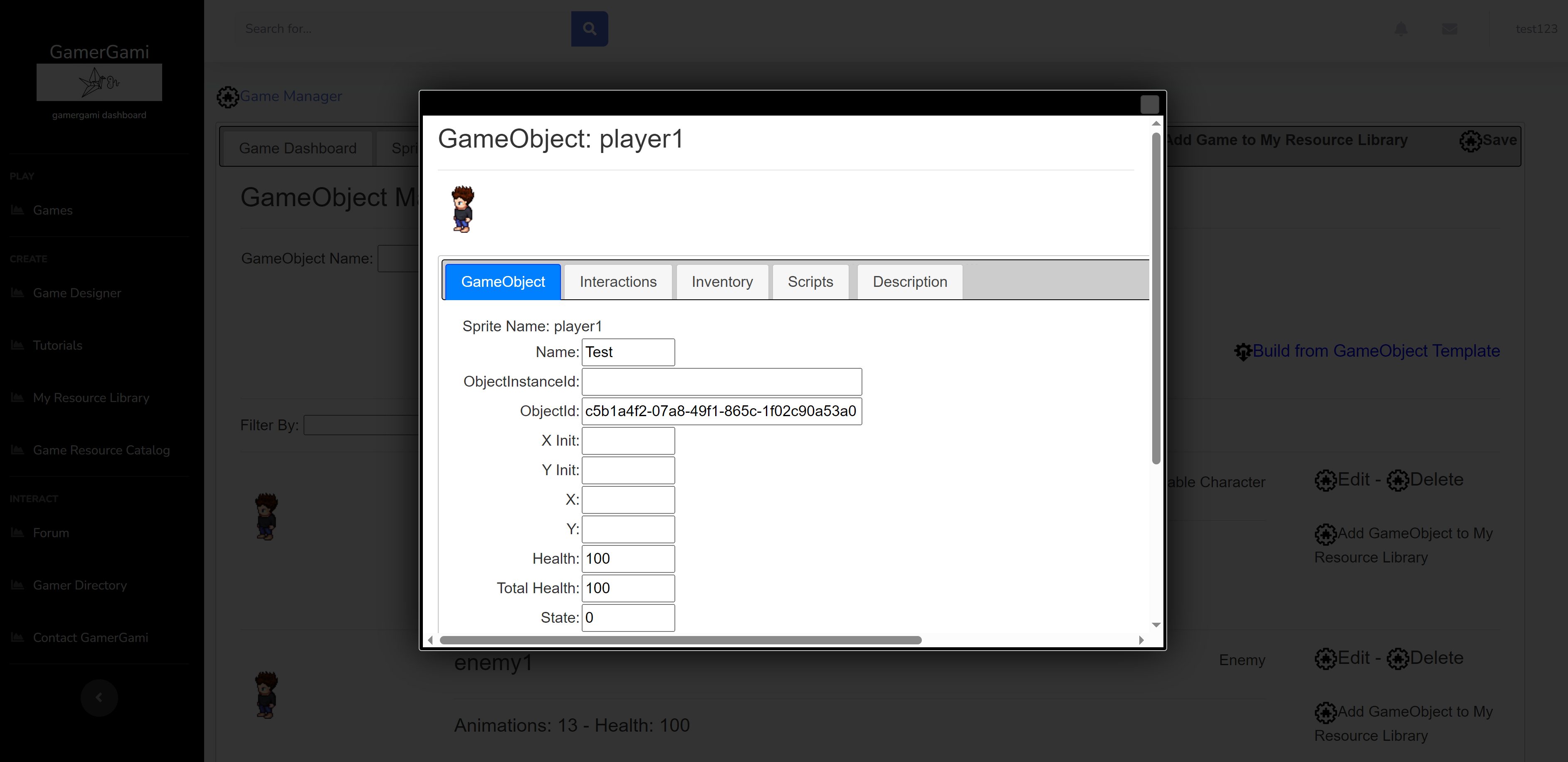Click the Health input field
The width and height of the screenshot is (1568, 762).
tap(627, 559)
